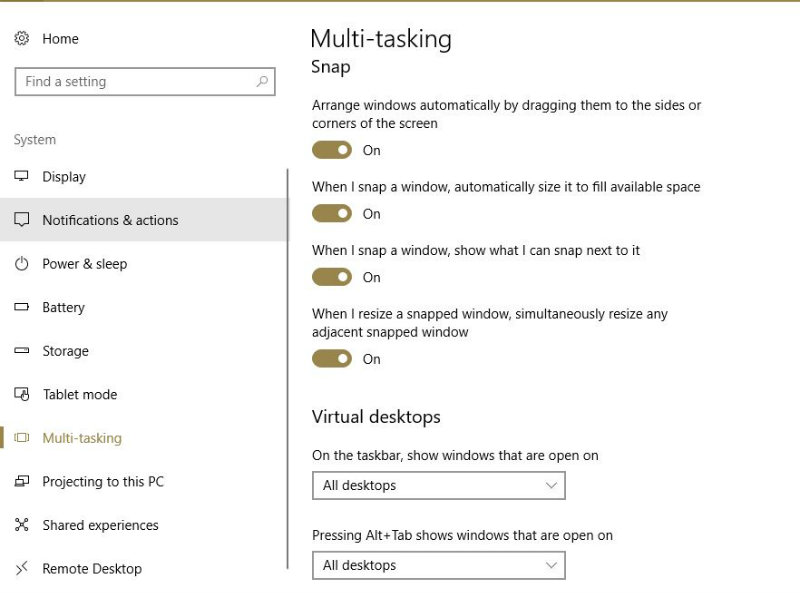Select the Power & sleep icon
The image size is (800, 598).
[x=22, y=263]
